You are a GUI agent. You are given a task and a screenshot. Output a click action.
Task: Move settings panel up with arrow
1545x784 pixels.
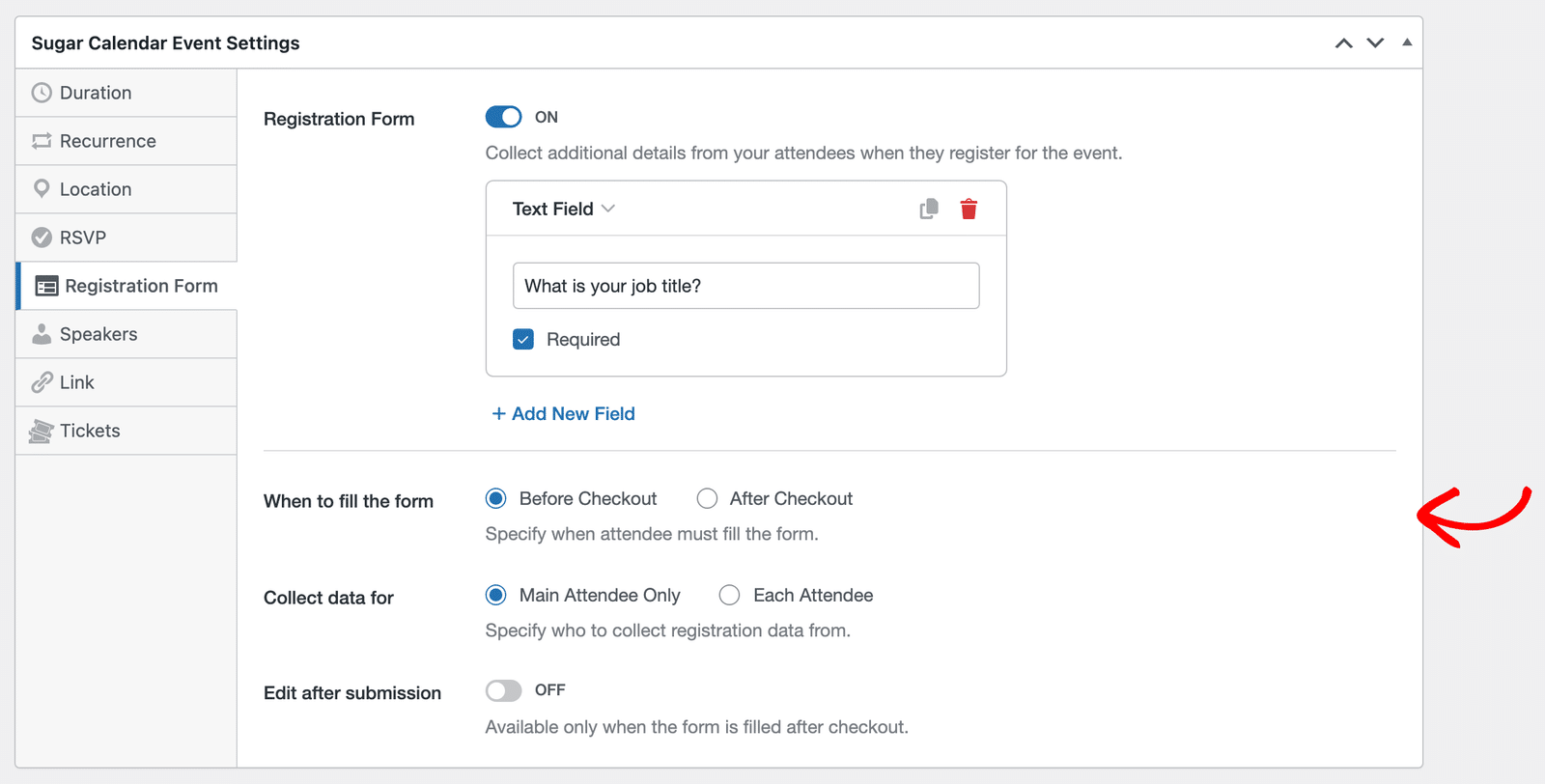(x=1344, y=43)
